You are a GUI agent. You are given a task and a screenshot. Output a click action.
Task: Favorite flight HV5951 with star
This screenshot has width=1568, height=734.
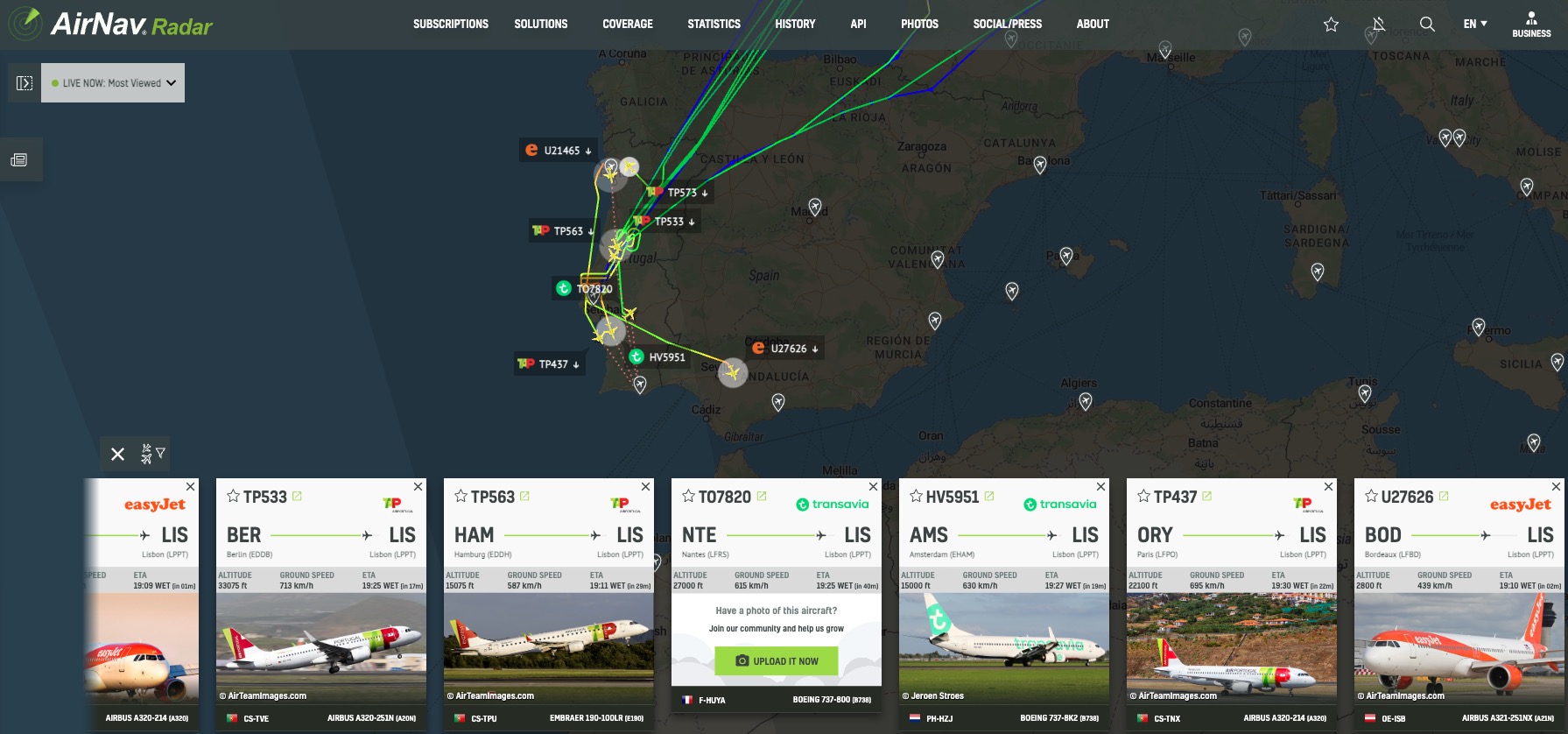pos(916,496)
